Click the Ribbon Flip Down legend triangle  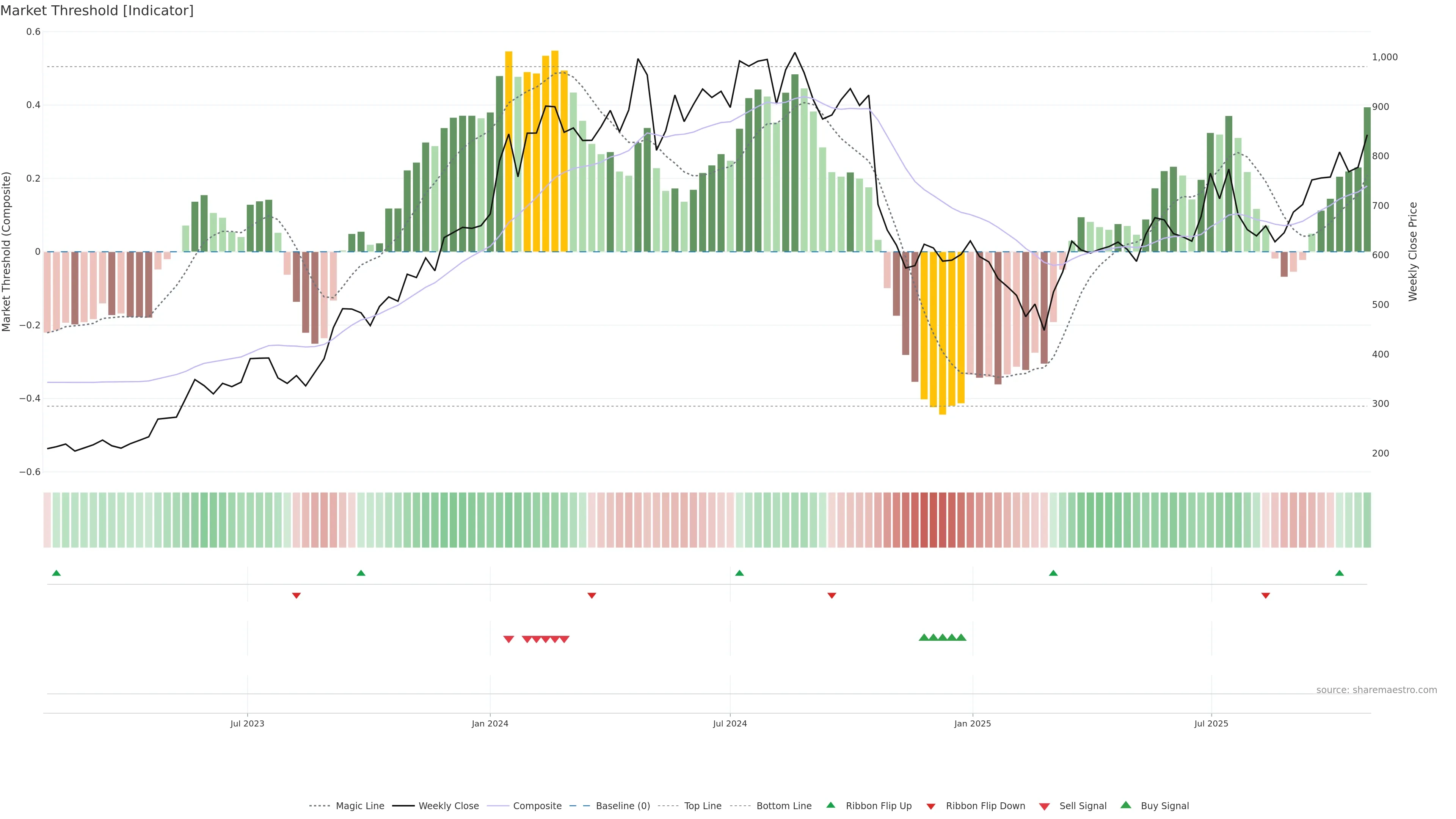tap(931, 806)
